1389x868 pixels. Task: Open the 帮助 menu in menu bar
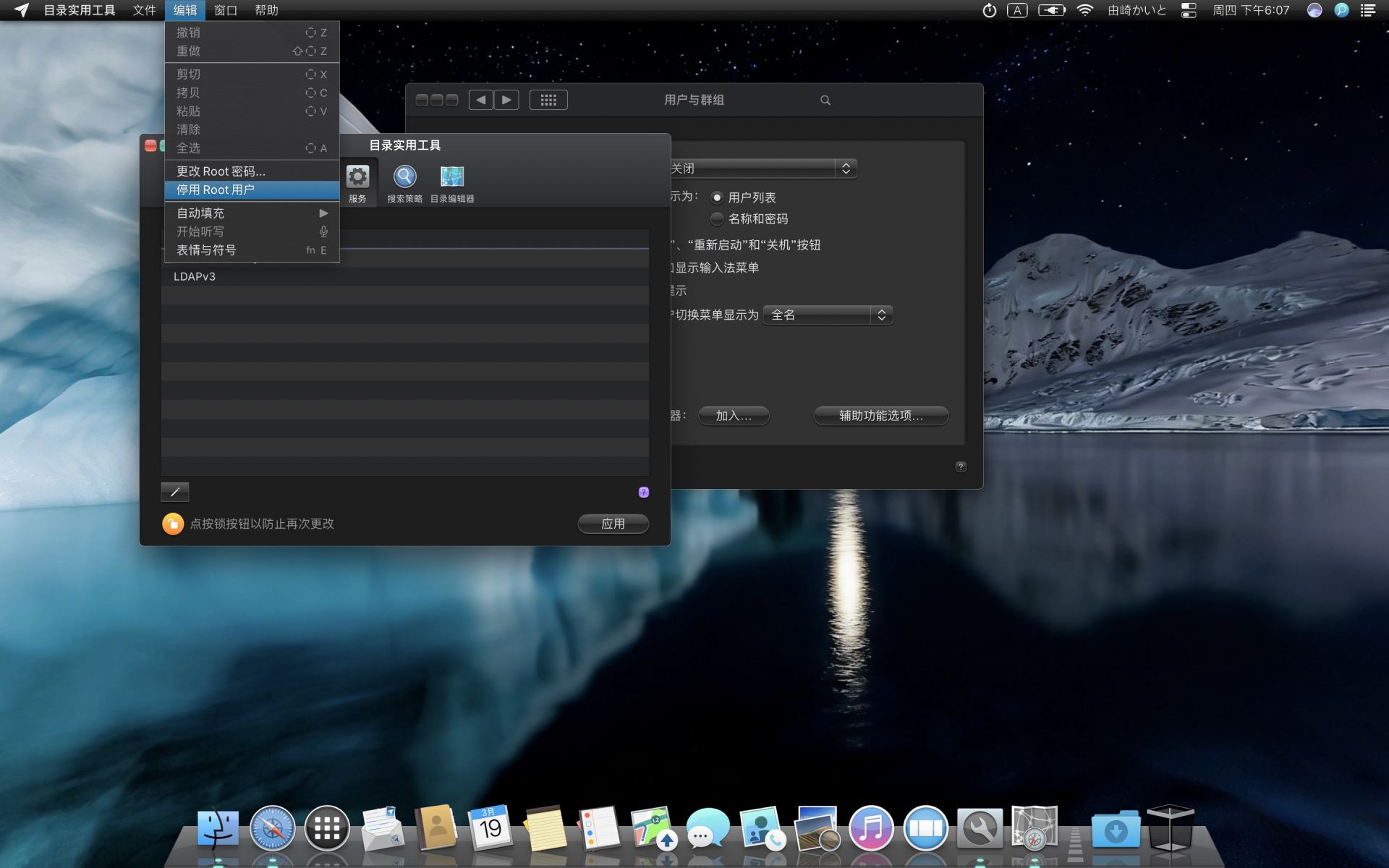tap(266, 10)
